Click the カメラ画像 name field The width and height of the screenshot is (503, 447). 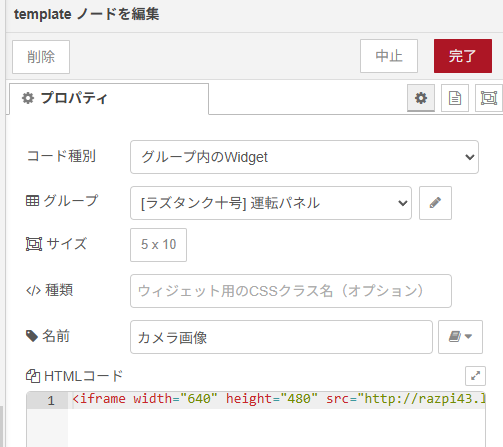coord(281,337)
